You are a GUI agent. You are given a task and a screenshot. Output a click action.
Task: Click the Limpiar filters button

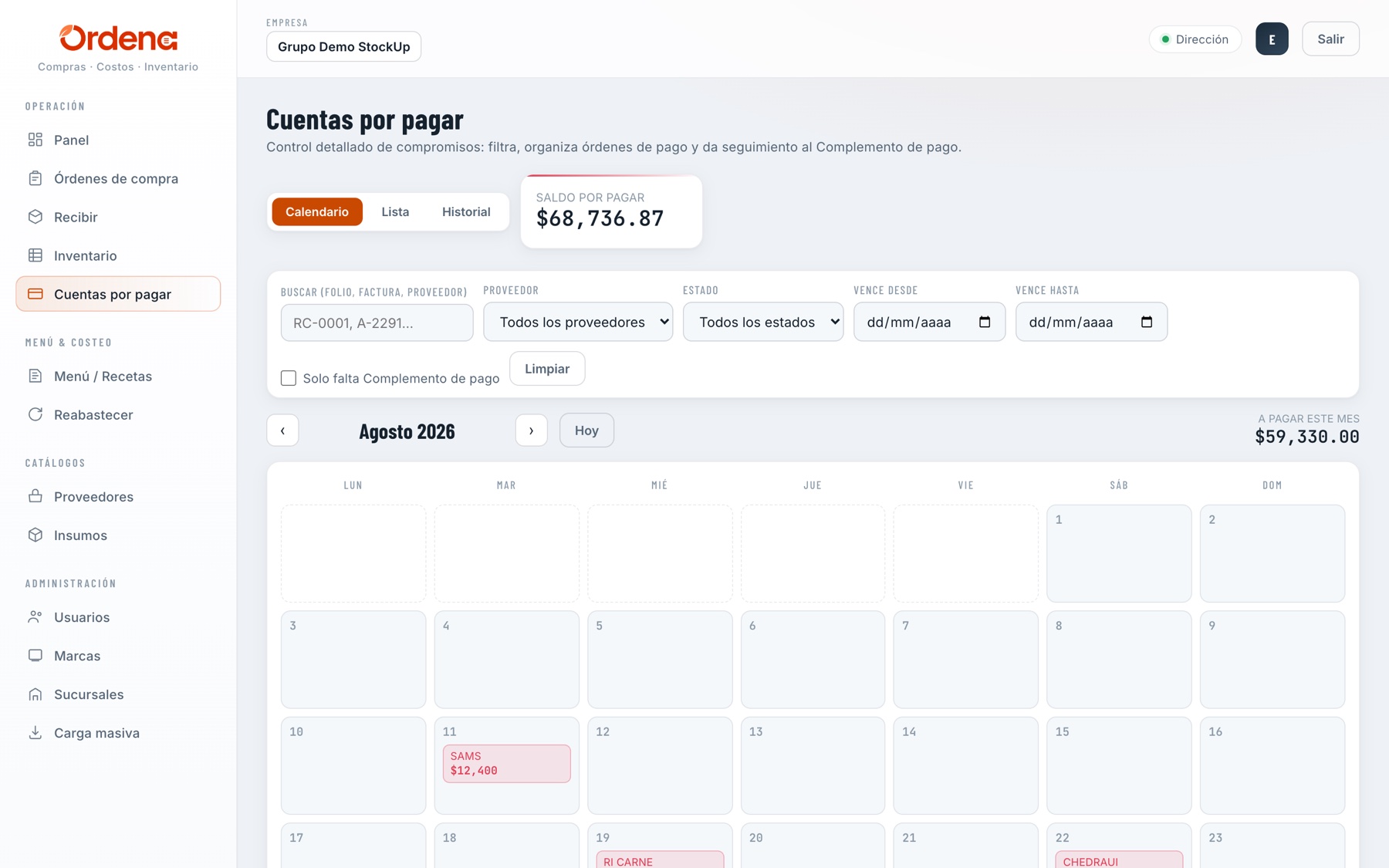[x=547, y=369]
